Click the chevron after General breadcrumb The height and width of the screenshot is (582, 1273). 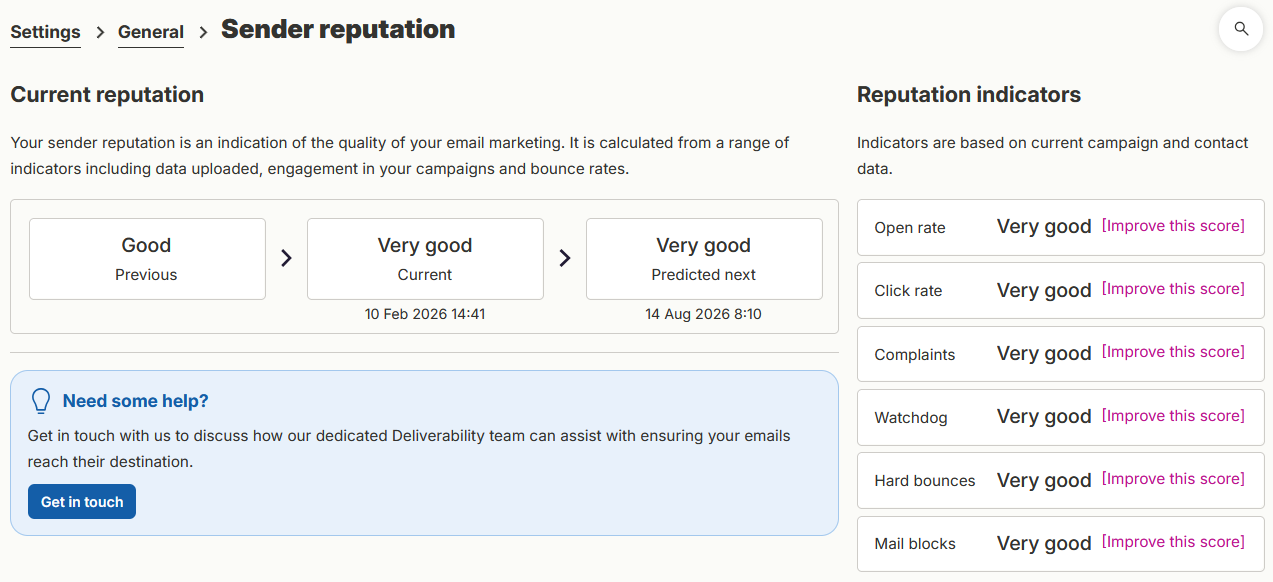pyautogui.click(x=203, y=32)
